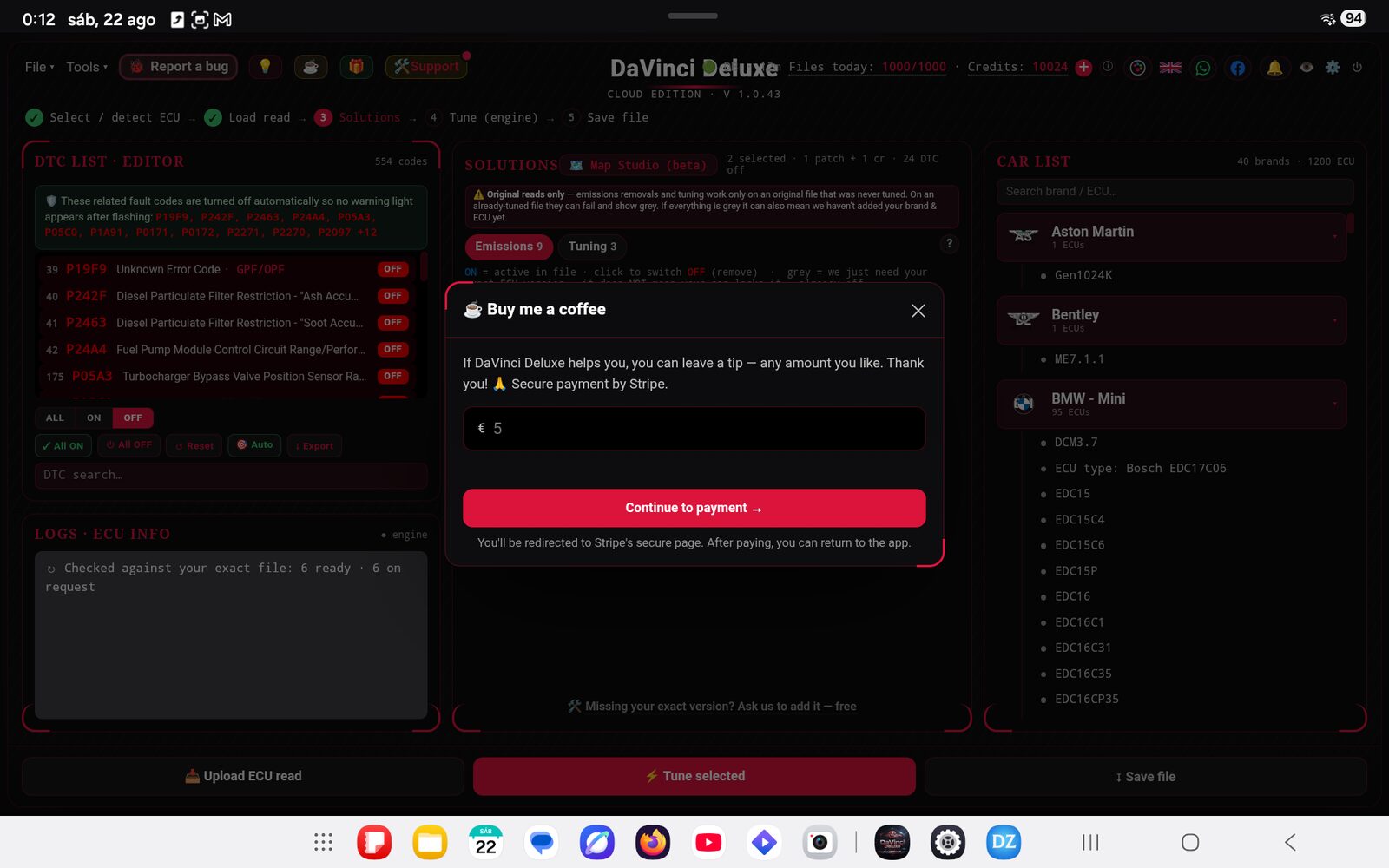
Task: Switch to the Tuning 3 tab
Action: pyautogui.click(x=592, y=247)
